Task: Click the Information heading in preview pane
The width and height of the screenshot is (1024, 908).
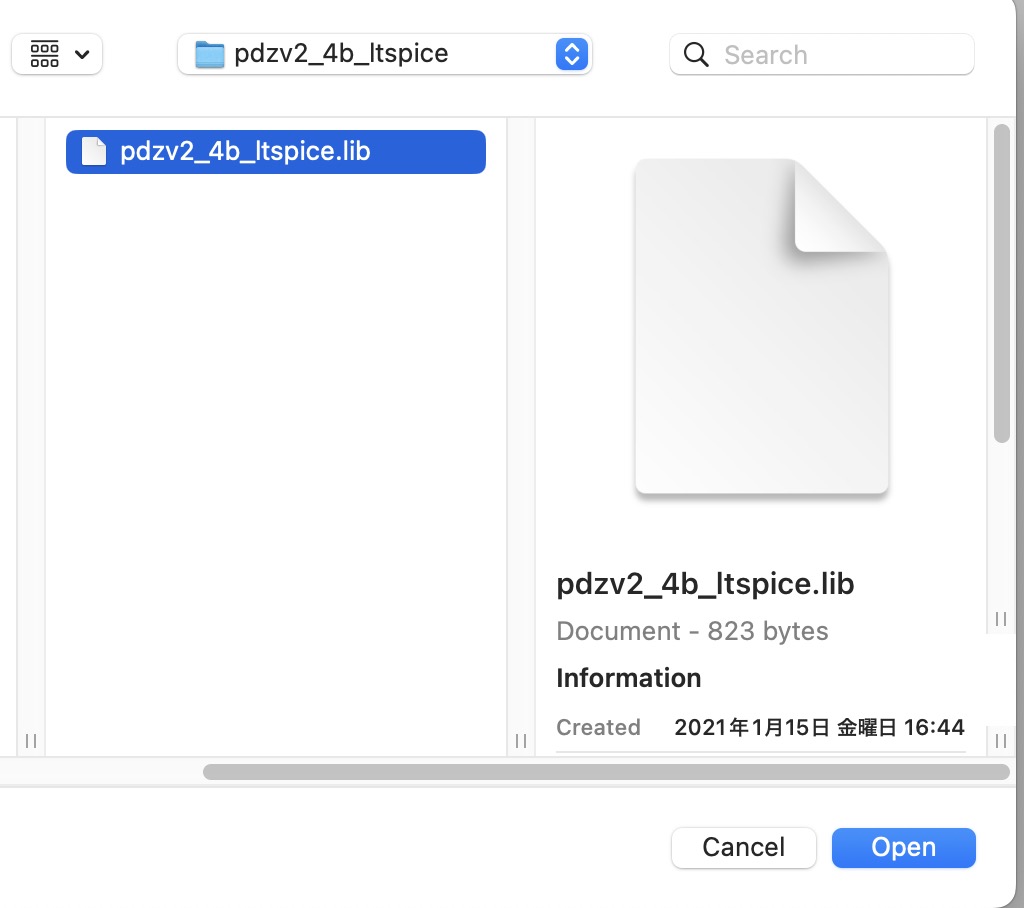Action: (628, 678)
